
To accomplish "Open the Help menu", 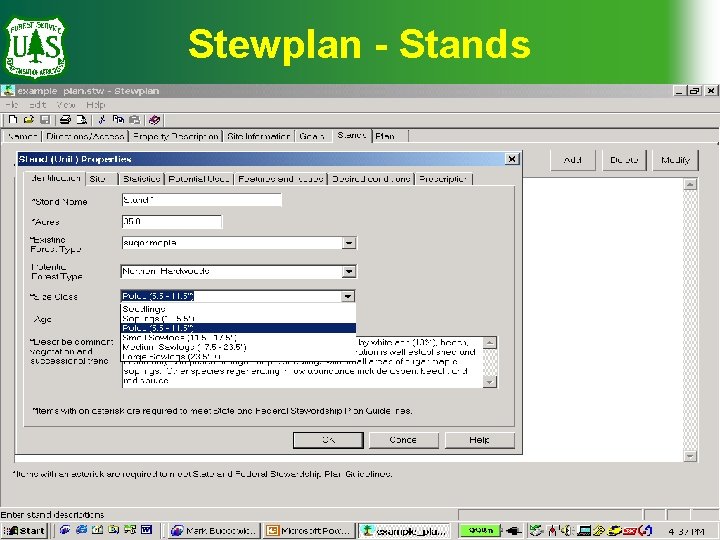I will coord(96,105).
